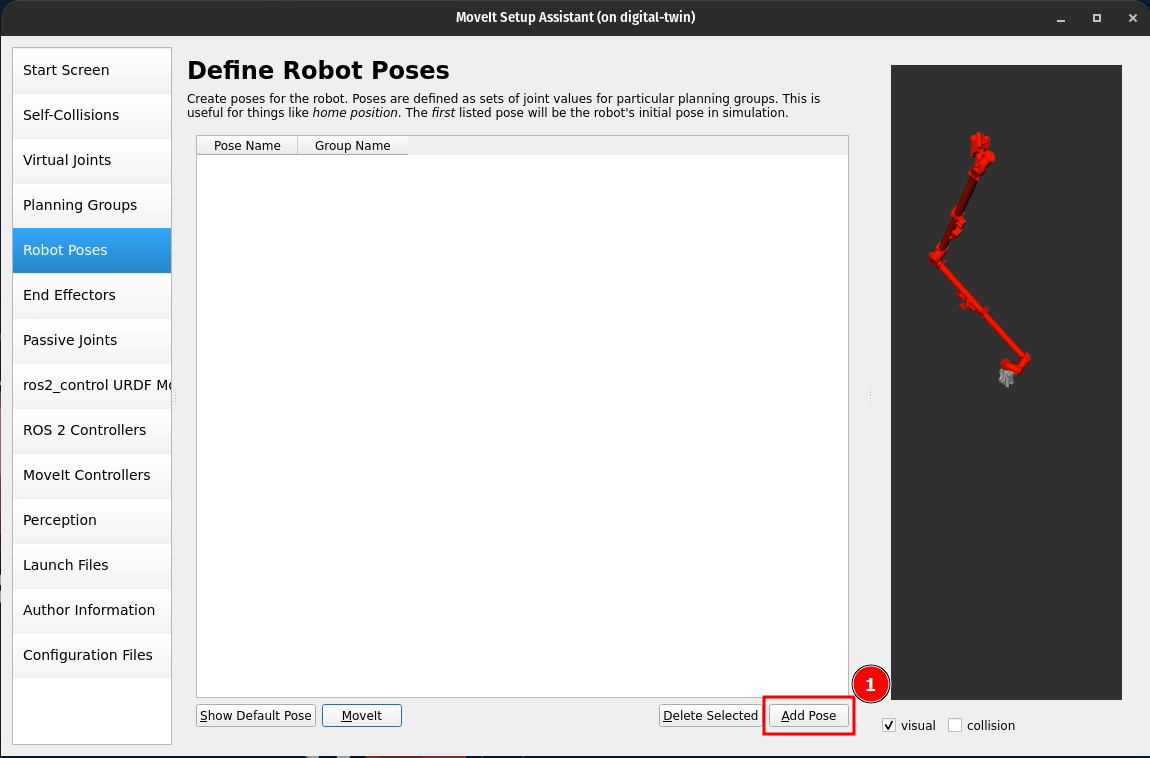The image size is (1150, 758).
Task: Go to Configuration Files section
Action: (91, 655)
